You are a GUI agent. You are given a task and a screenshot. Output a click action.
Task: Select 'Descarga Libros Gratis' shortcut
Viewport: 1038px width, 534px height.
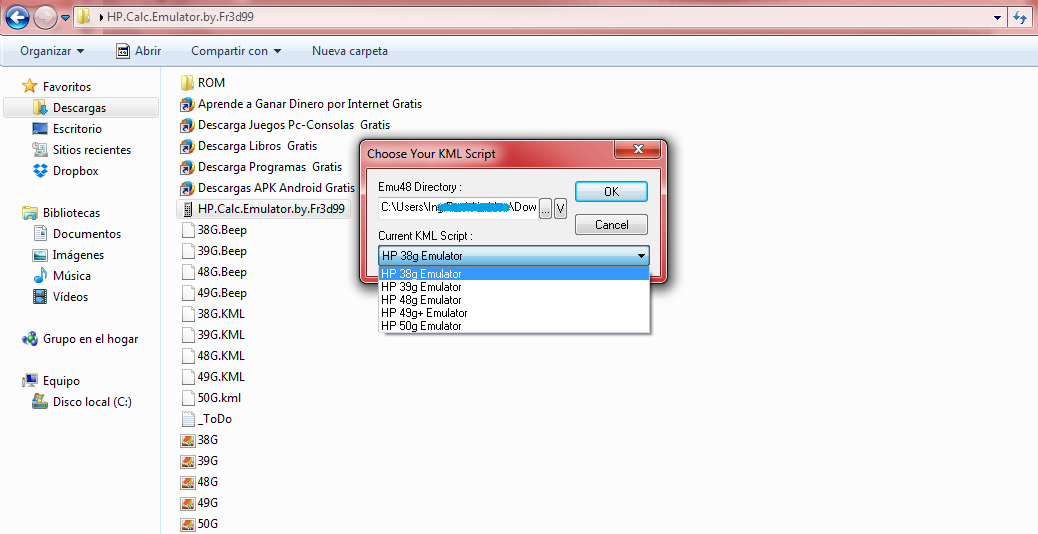258,146
